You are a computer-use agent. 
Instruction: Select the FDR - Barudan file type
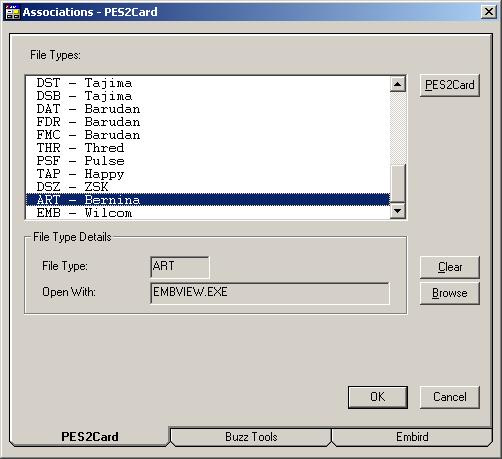(x=208, y=122)
